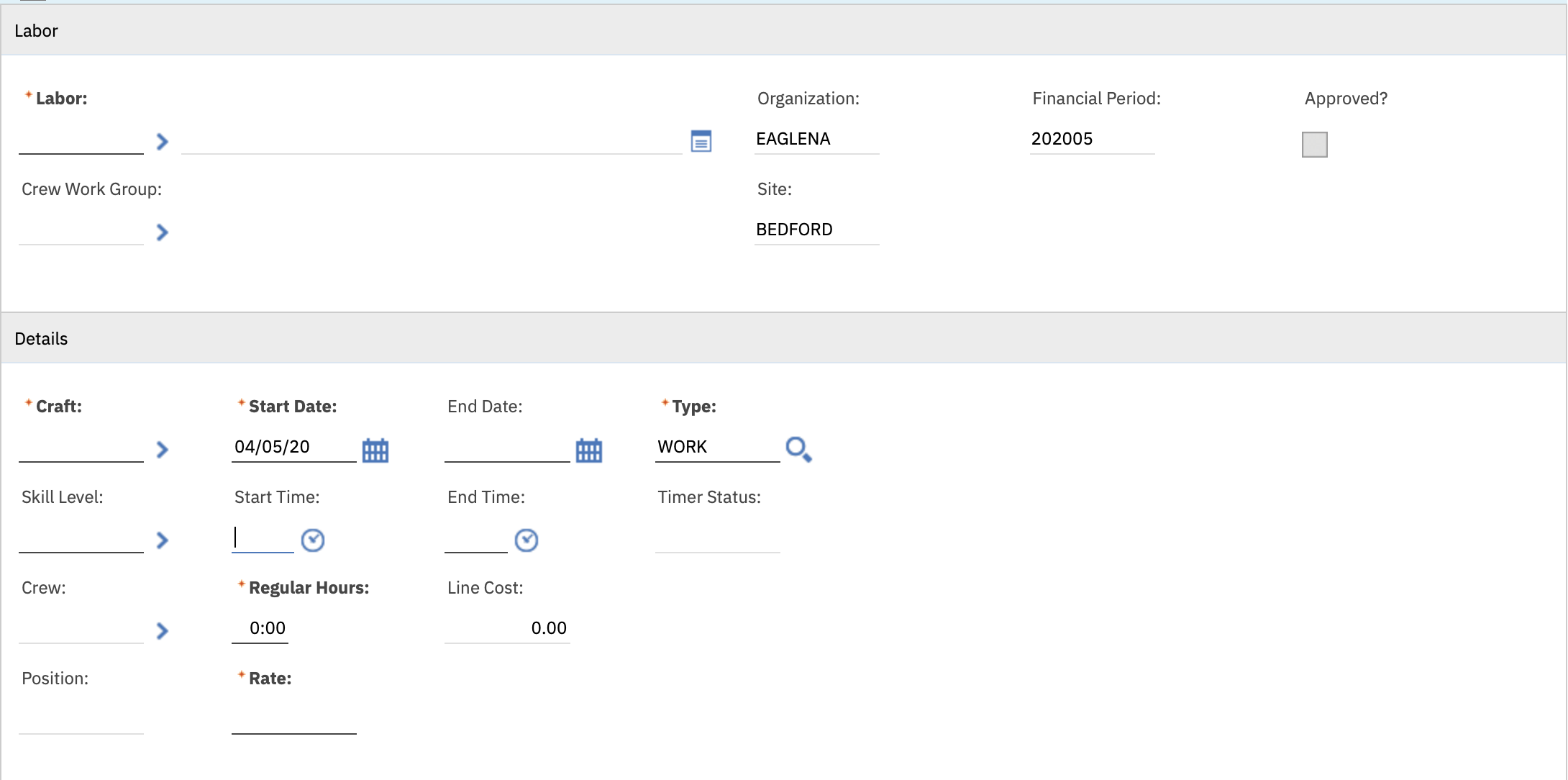Open the End Date calendar picker
The width and height of the screenshot is (1568, 780).
[588, 450]
